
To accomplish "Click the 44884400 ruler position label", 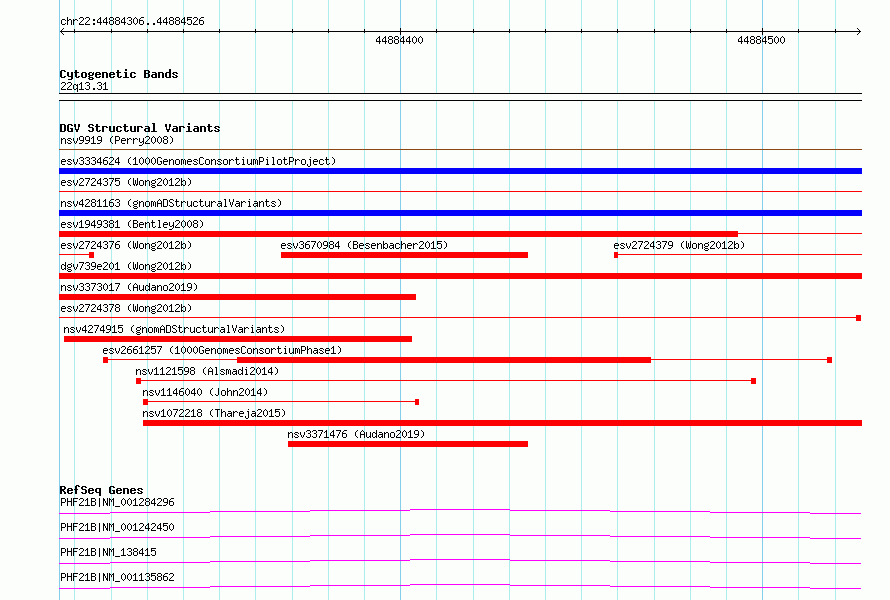I will (x=399, y=40).
